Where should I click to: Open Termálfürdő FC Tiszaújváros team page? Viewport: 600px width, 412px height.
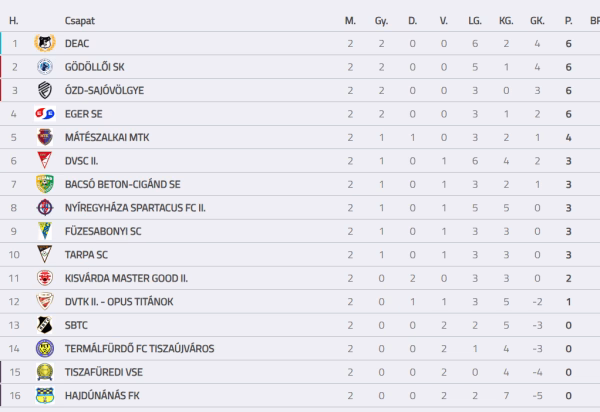pos(140,348)
